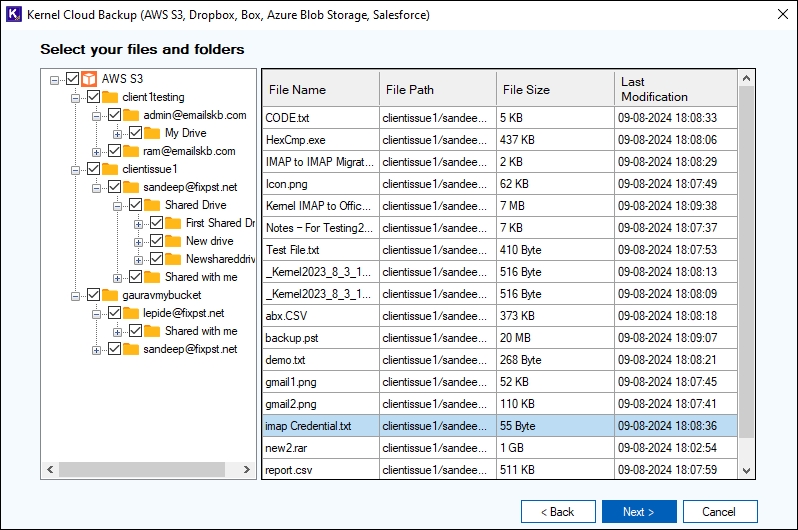Select the CODE.txt file row
Screen dimensions: 798x530
point(500,118)
